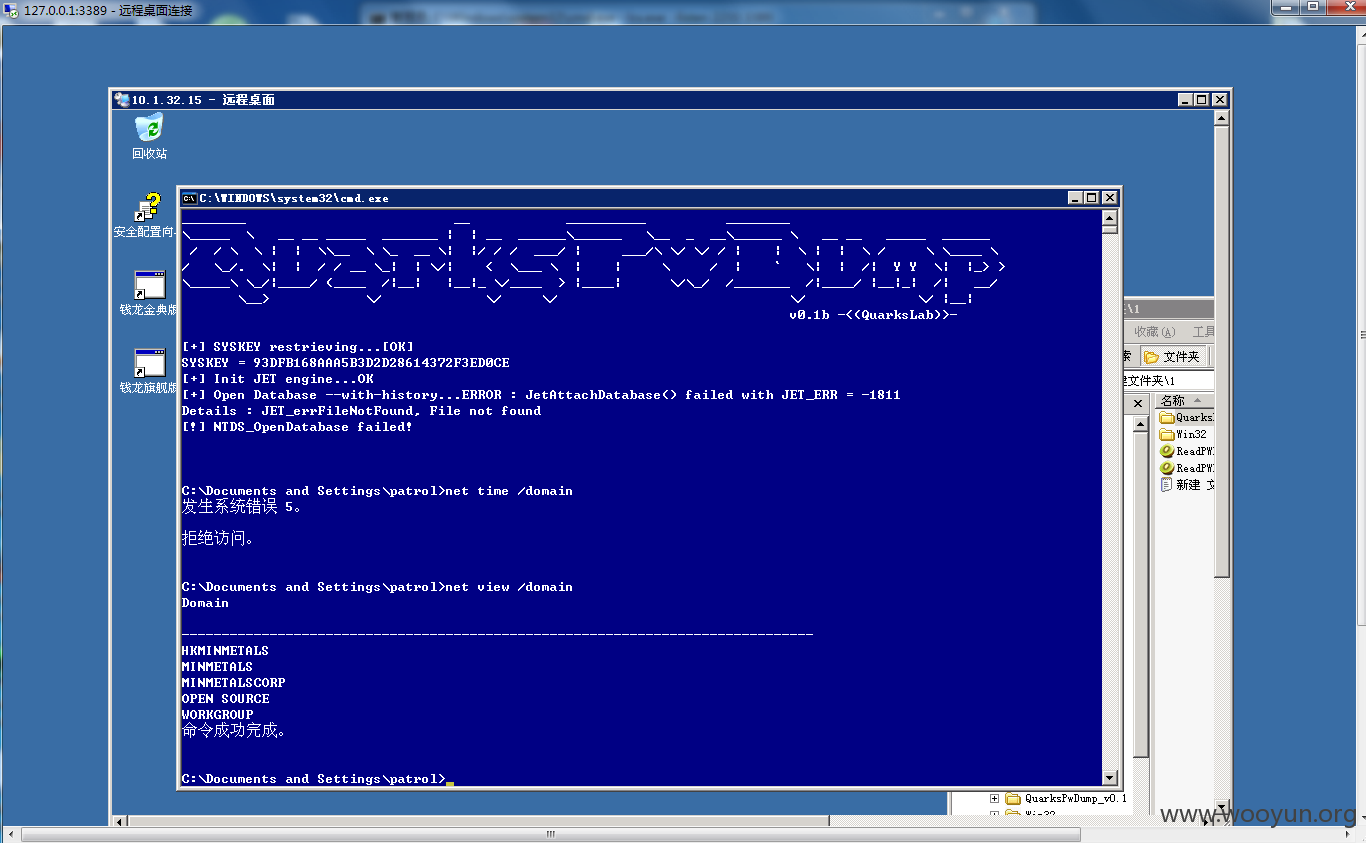Close the 10.1.32.15 remote desktop window

pos(1219,100)
